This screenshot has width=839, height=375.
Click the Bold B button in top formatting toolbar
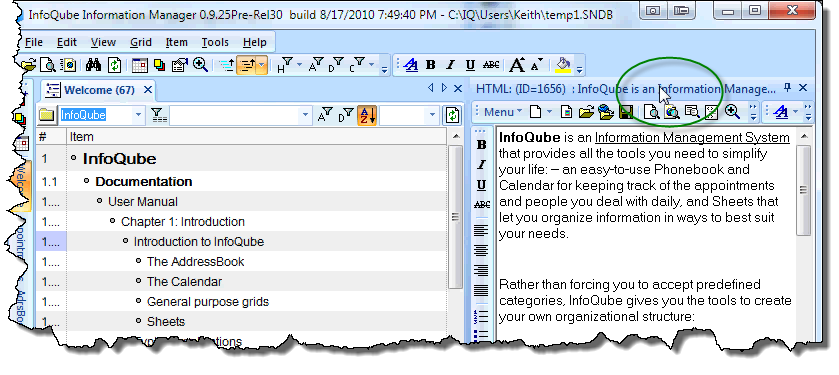click(430, 65)
